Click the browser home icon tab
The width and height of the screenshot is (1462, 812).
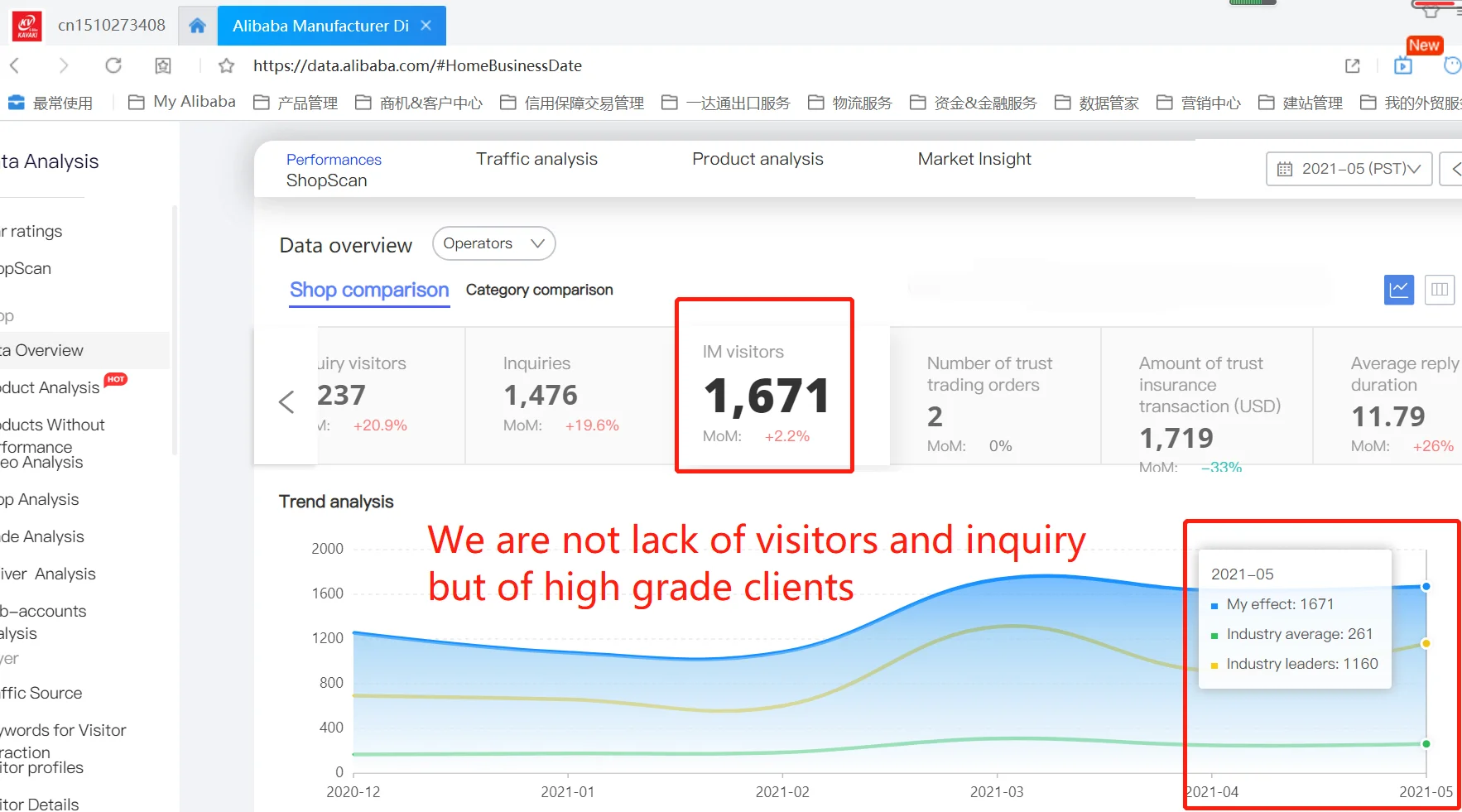coord(197,26)
